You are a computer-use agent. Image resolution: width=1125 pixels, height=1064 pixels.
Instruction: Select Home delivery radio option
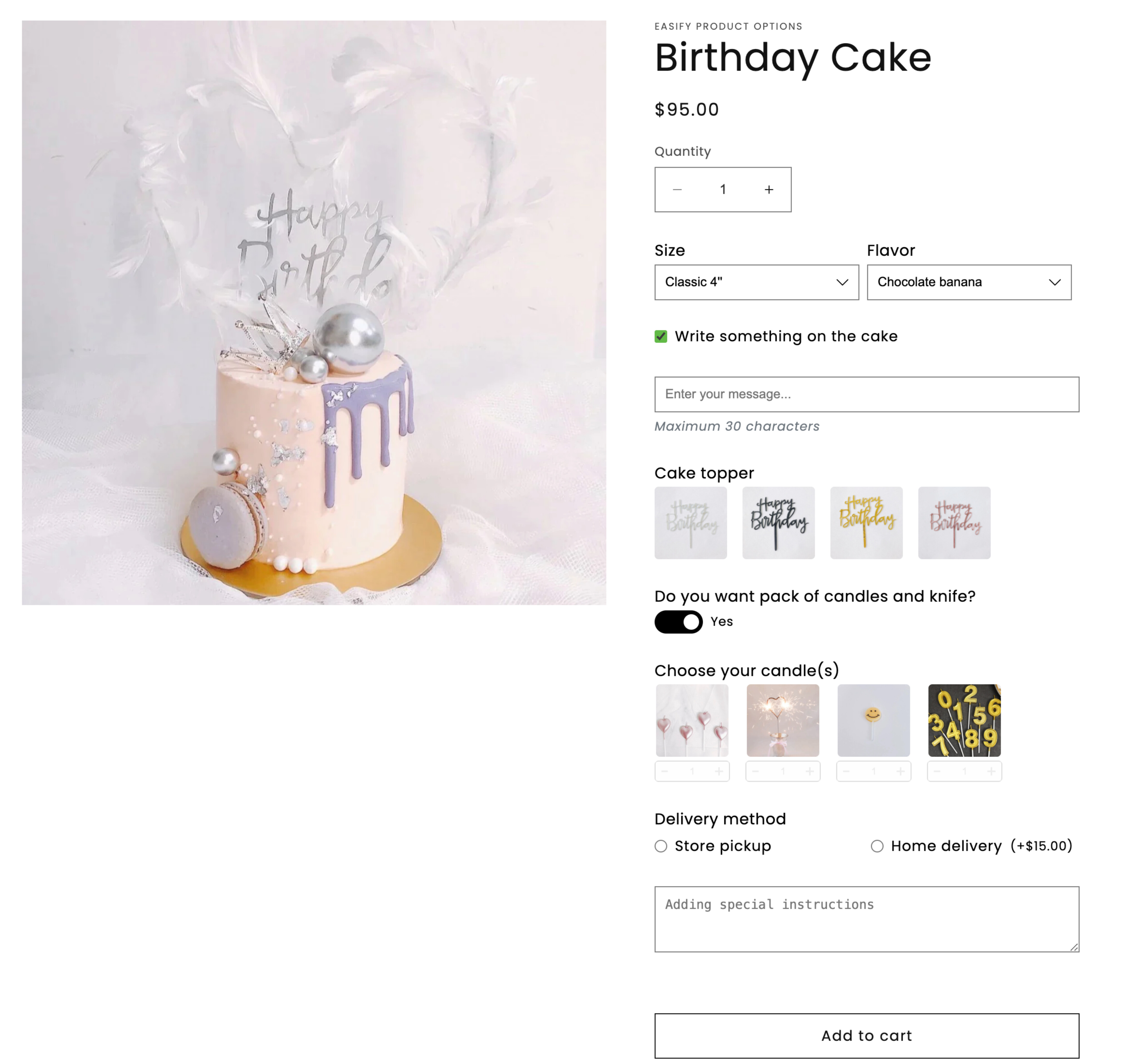(877, 846)
